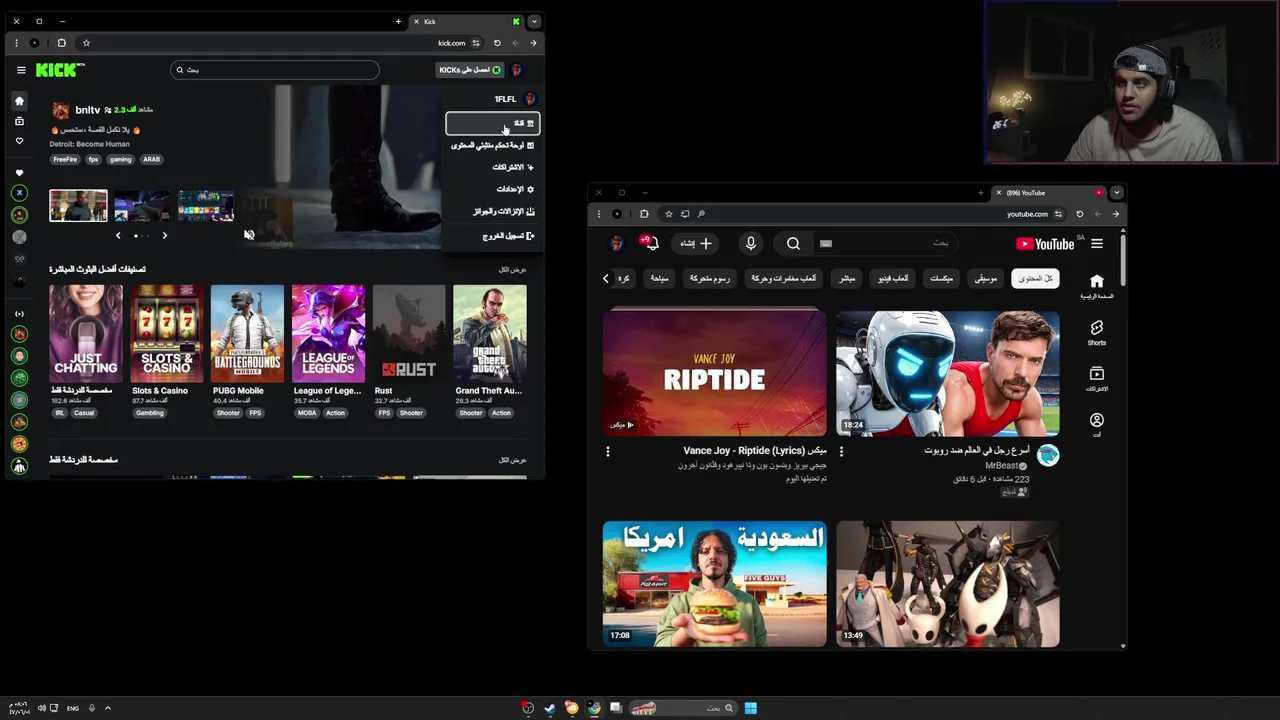Image resolution: width=1280 pixels, height=720 pixels.
Task: Open YouTube notifications bell
Action: (x=651, y=243)
